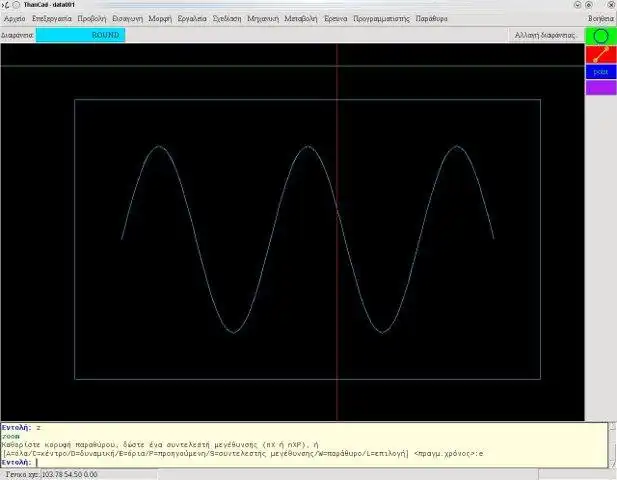Open the Εισαγωγή menu
The height and width of the screenshot is (480, 617).
(x=127, y=18)
